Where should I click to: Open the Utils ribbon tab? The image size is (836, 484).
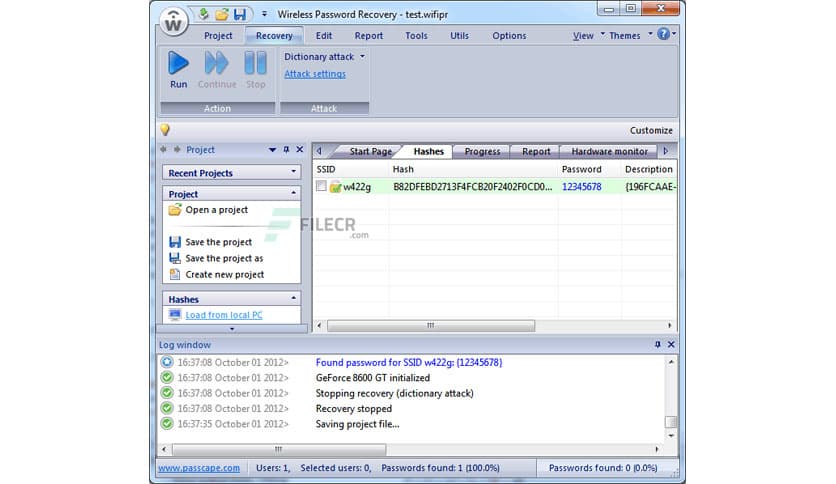[459, 35]
